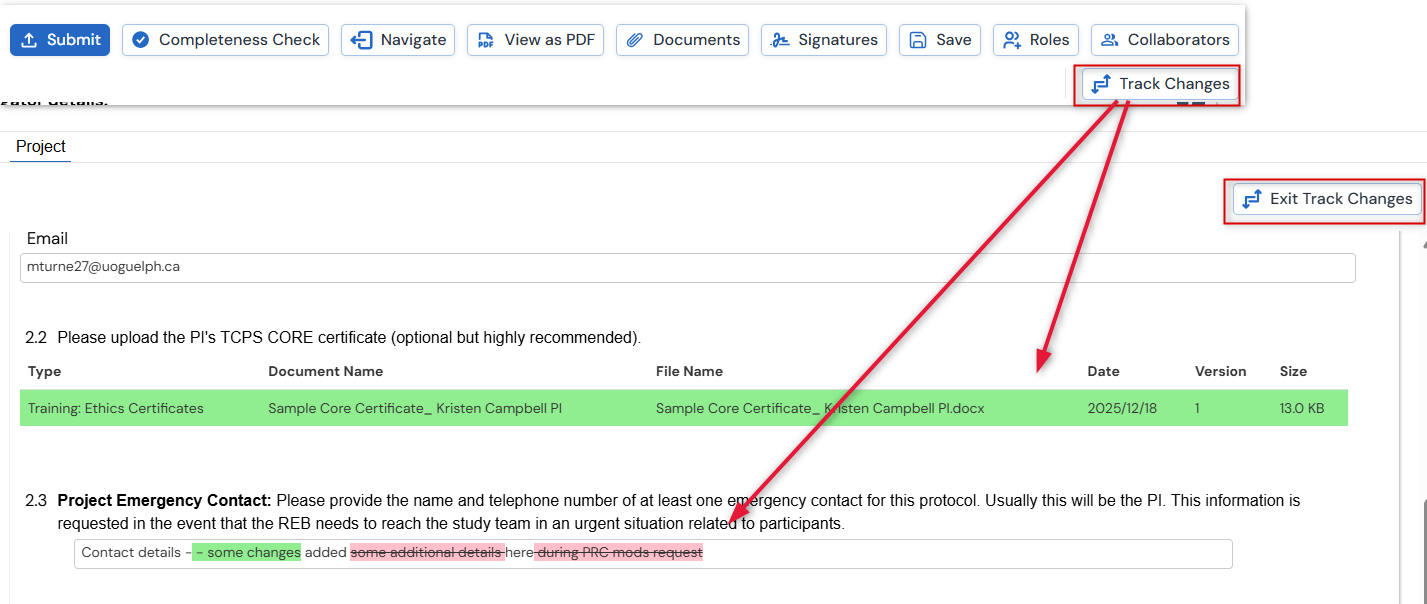Run the Completeness Check
This screenshot has height=604, width=1427.
226,40
